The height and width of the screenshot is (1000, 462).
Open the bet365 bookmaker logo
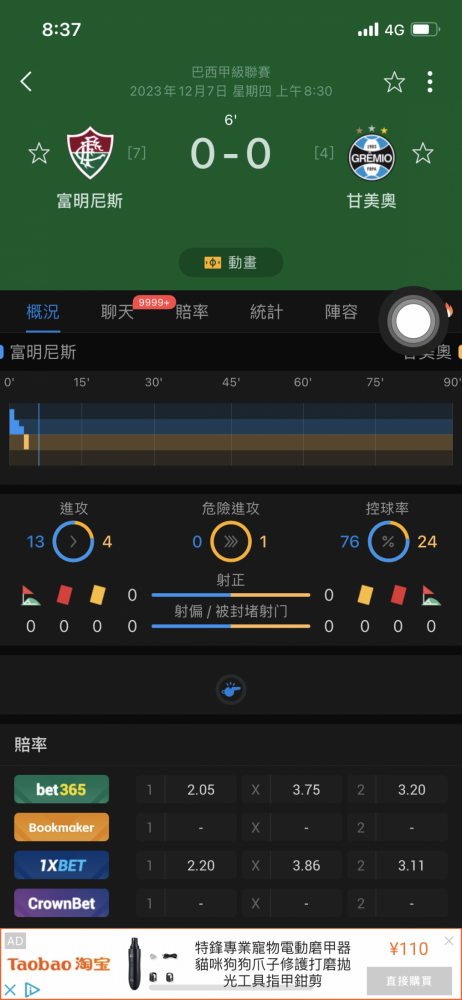61,790
